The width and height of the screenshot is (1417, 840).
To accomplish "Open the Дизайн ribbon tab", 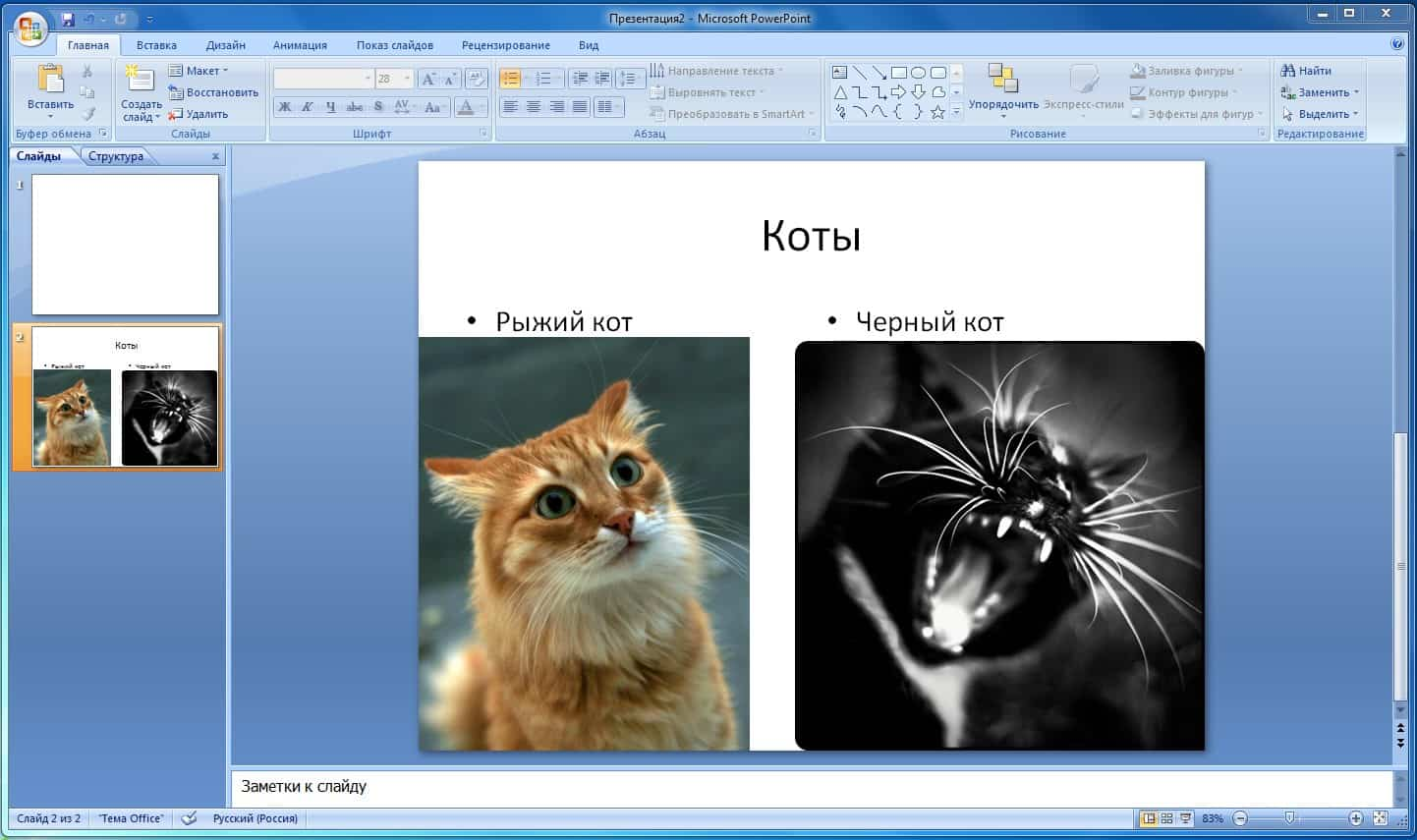I will 226,45.
